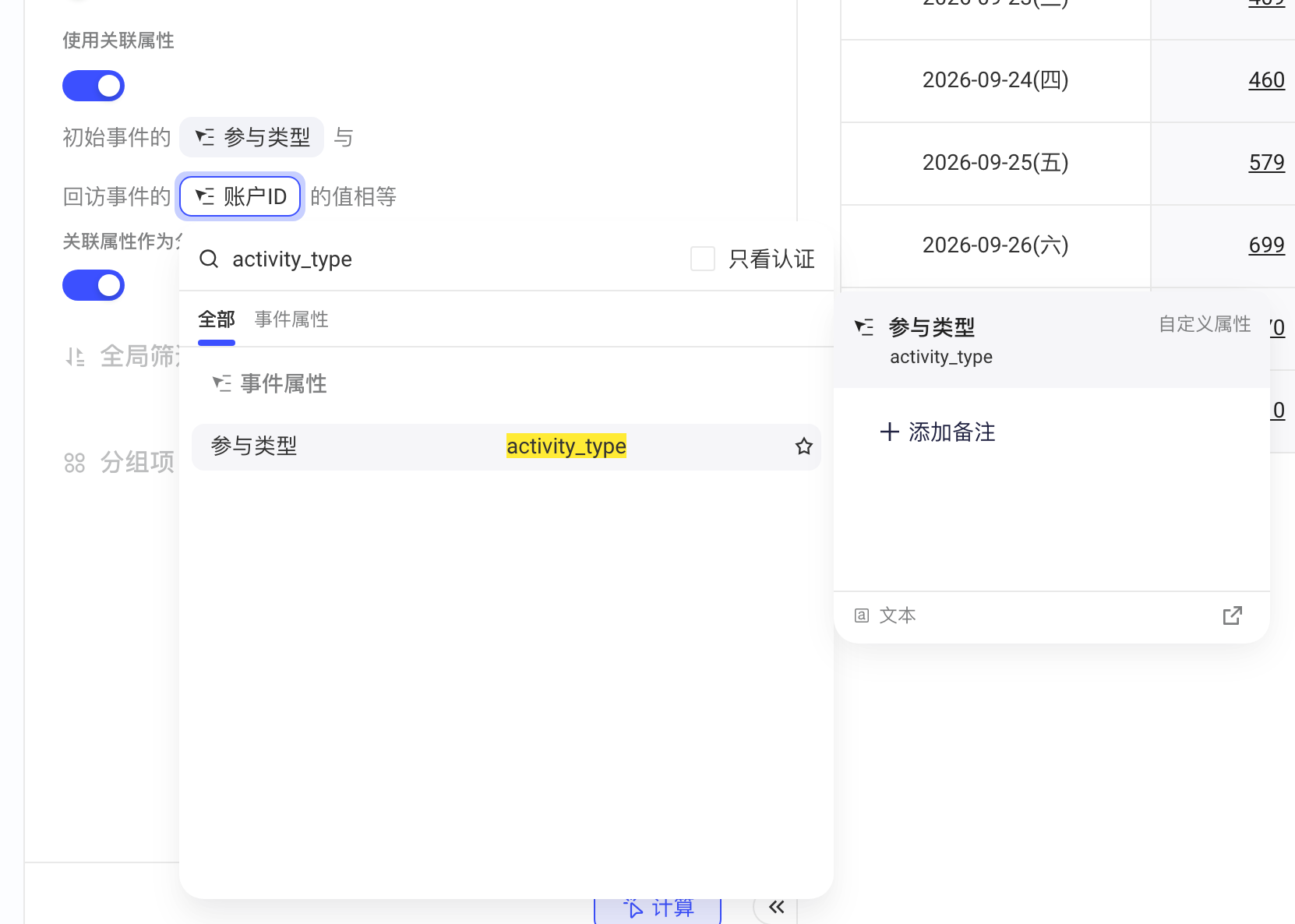
Task: Click the 全局筛选 section label
Action: (140, 357)
